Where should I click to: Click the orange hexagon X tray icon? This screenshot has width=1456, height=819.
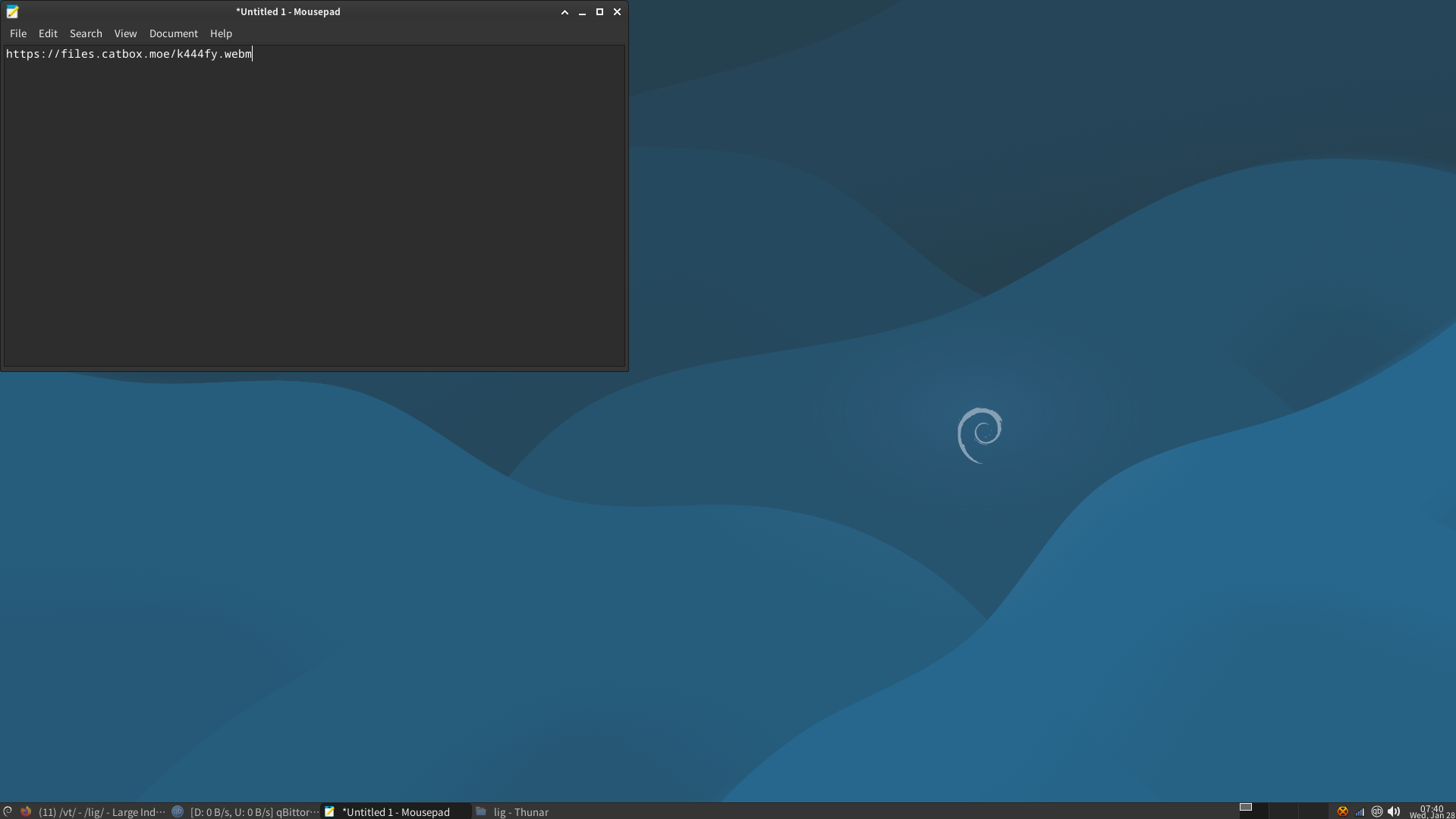(1342, 811)
